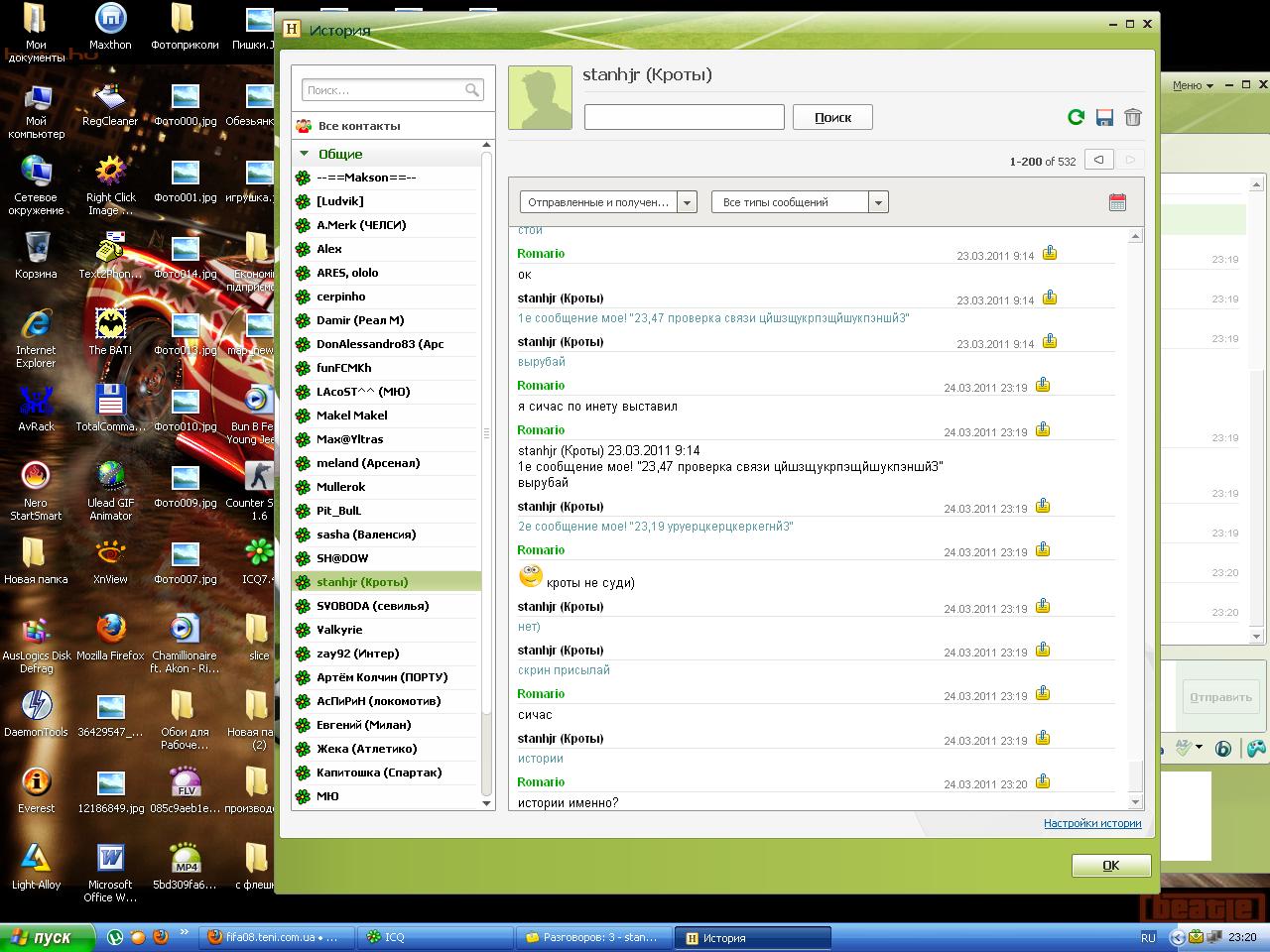
Task: Select contact sasha (Валенсия)
Action: point(387,535)
